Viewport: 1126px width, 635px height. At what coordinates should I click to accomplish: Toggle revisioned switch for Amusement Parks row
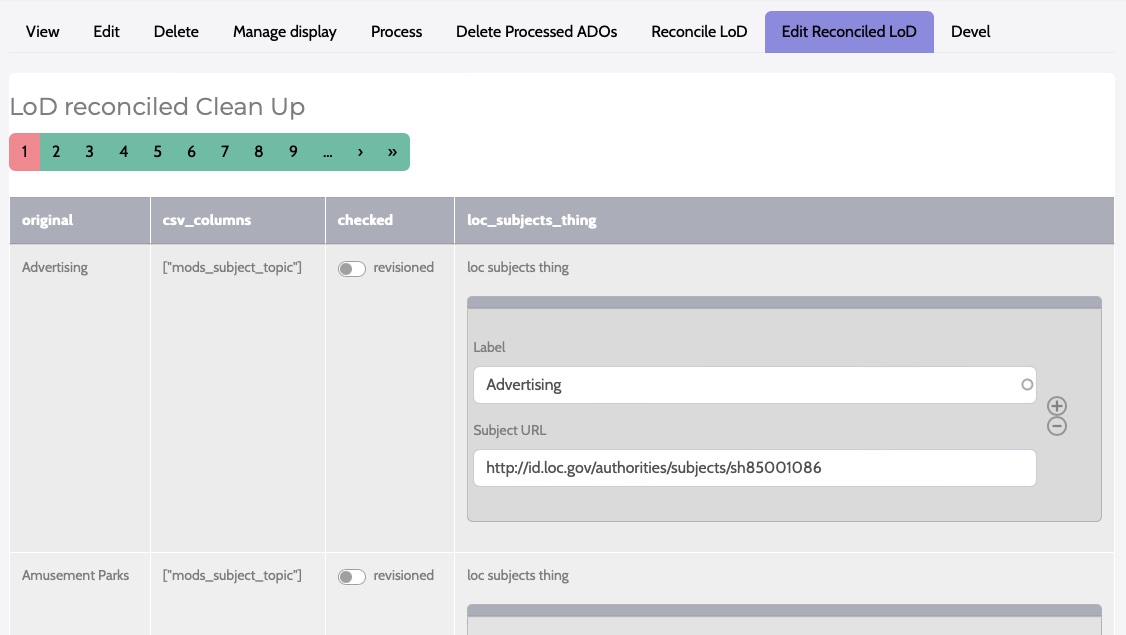[351, 576]
